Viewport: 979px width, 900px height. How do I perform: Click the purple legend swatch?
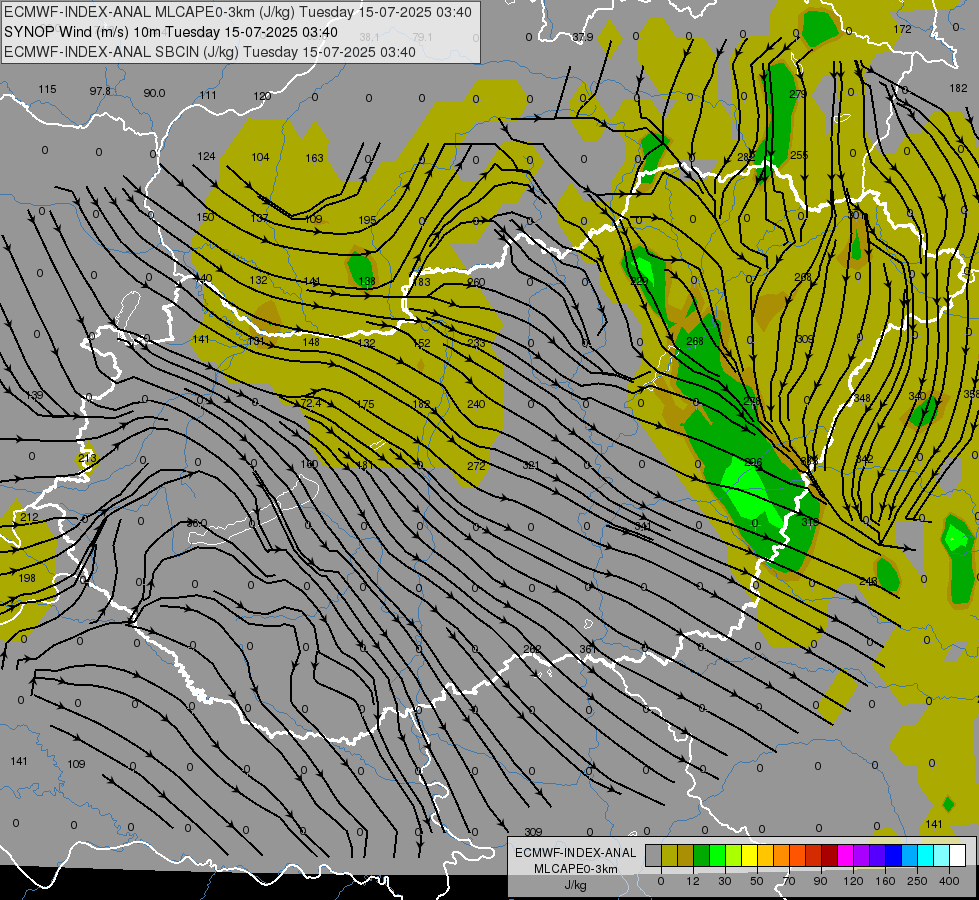pos(862,855)
